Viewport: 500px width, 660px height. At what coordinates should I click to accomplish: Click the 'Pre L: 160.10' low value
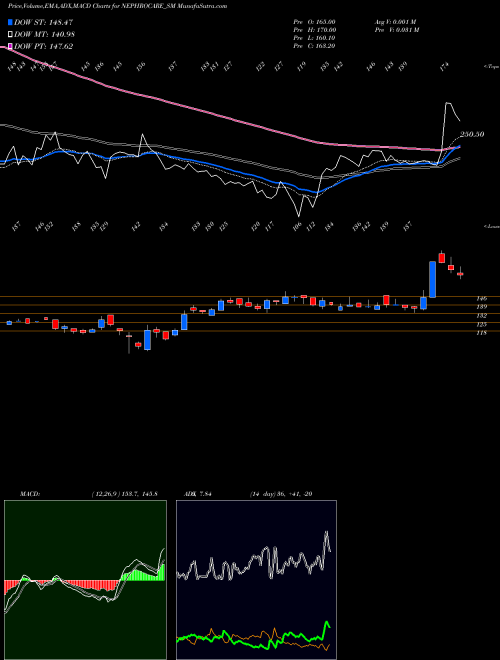[314, 38]
